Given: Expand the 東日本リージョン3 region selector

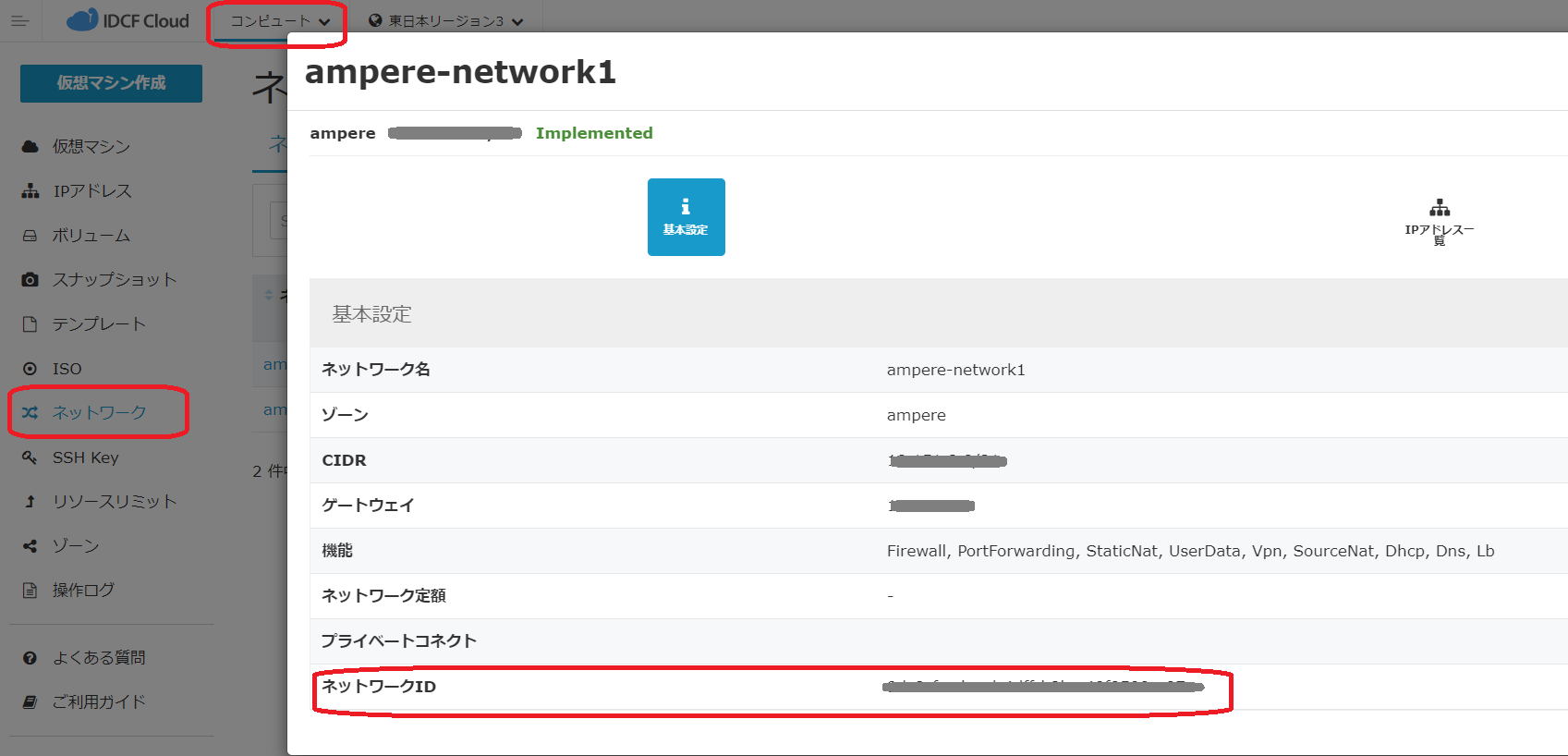Looking at the screenshot, I should click(445, 21).
